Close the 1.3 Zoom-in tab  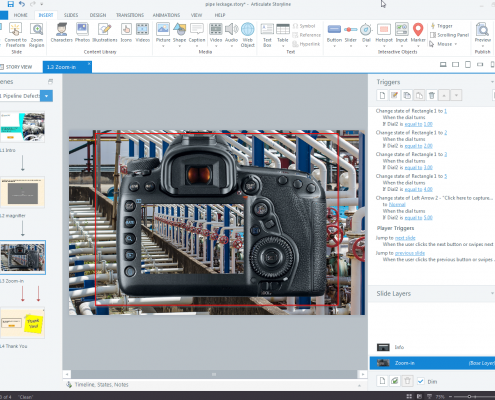[x=89, y=63]
